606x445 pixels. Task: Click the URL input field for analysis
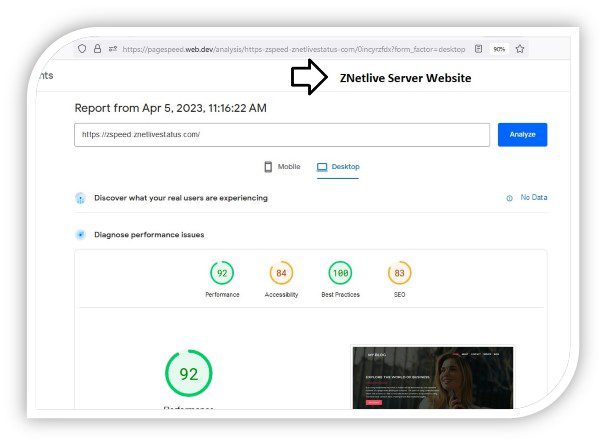(x=281, y=135)
